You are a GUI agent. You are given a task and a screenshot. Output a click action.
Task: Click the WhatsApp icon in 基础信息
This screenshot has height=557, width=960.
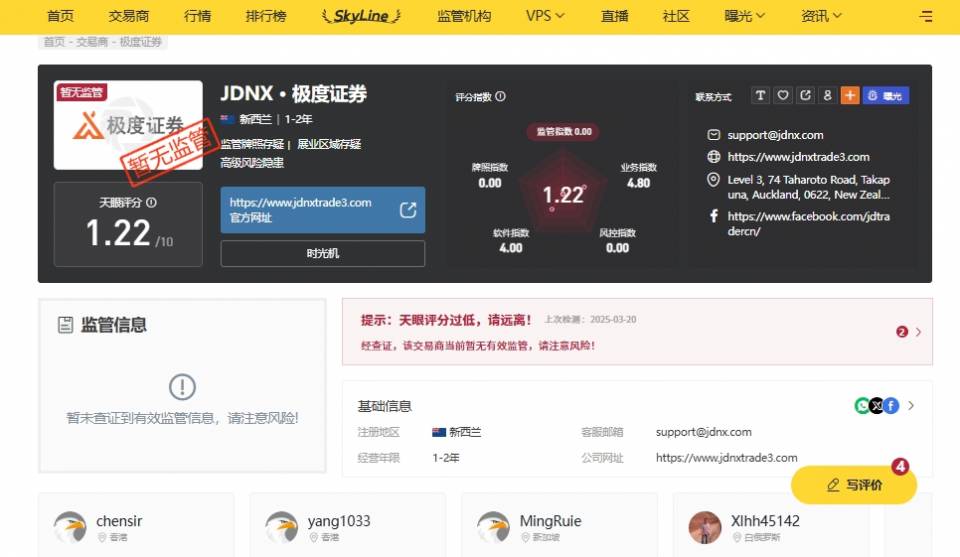click(862, 405)
